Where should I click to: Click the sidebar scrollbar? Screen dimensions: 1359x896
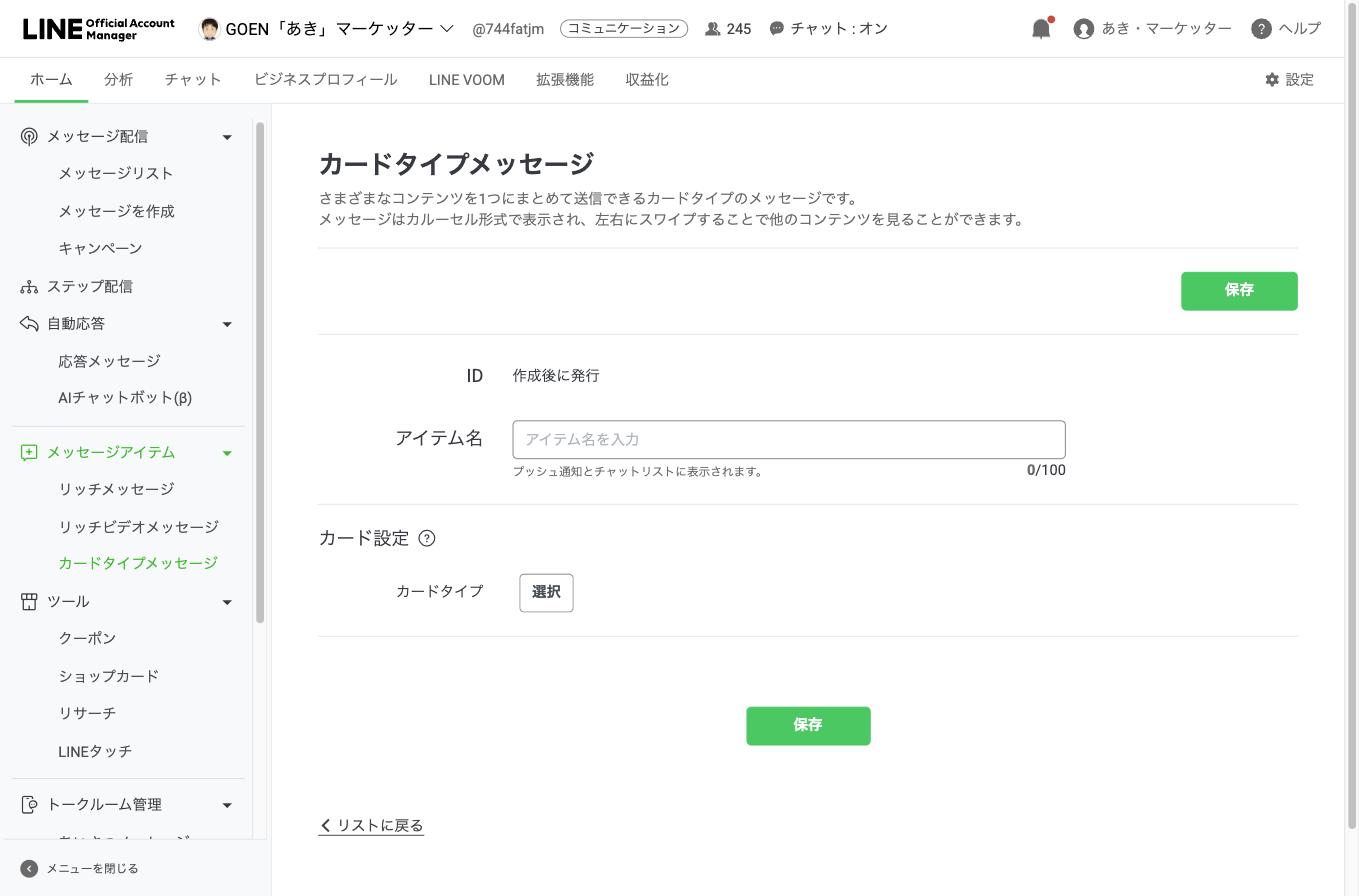pos(260,372)
